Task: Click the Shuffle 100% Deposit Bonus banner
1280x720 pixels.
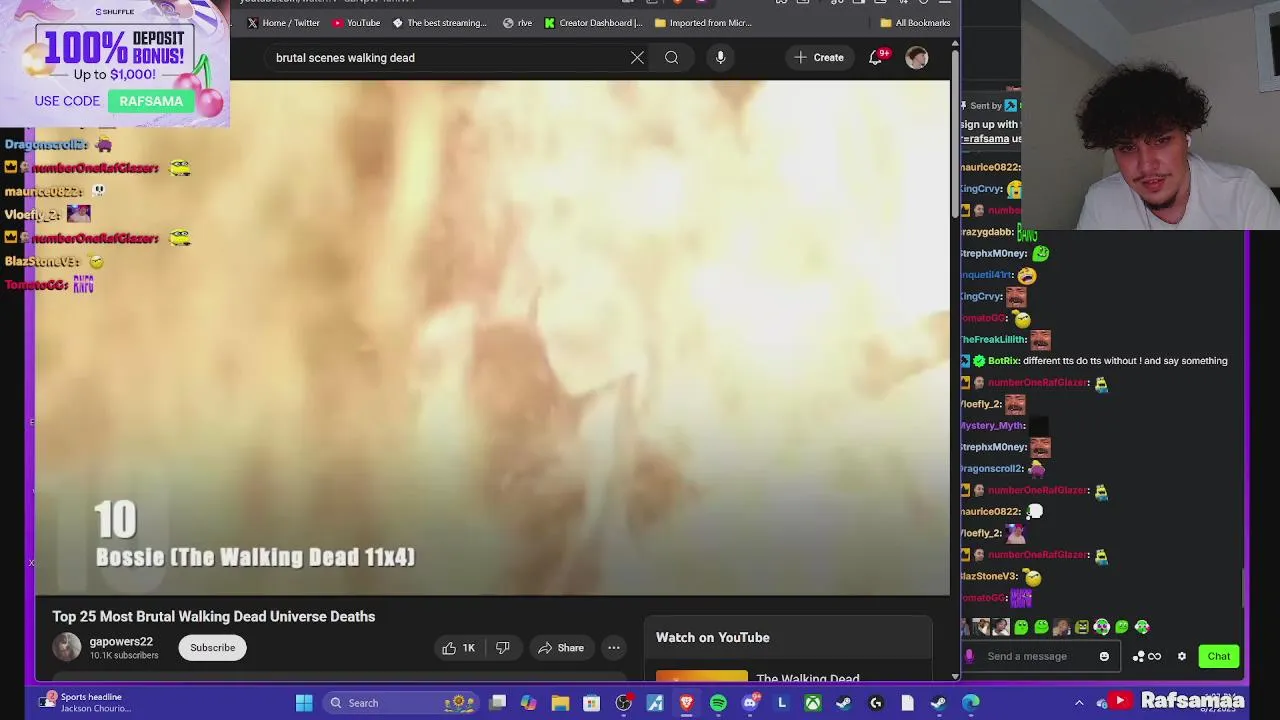Action: pyautogui.click(x=115, y=63)
